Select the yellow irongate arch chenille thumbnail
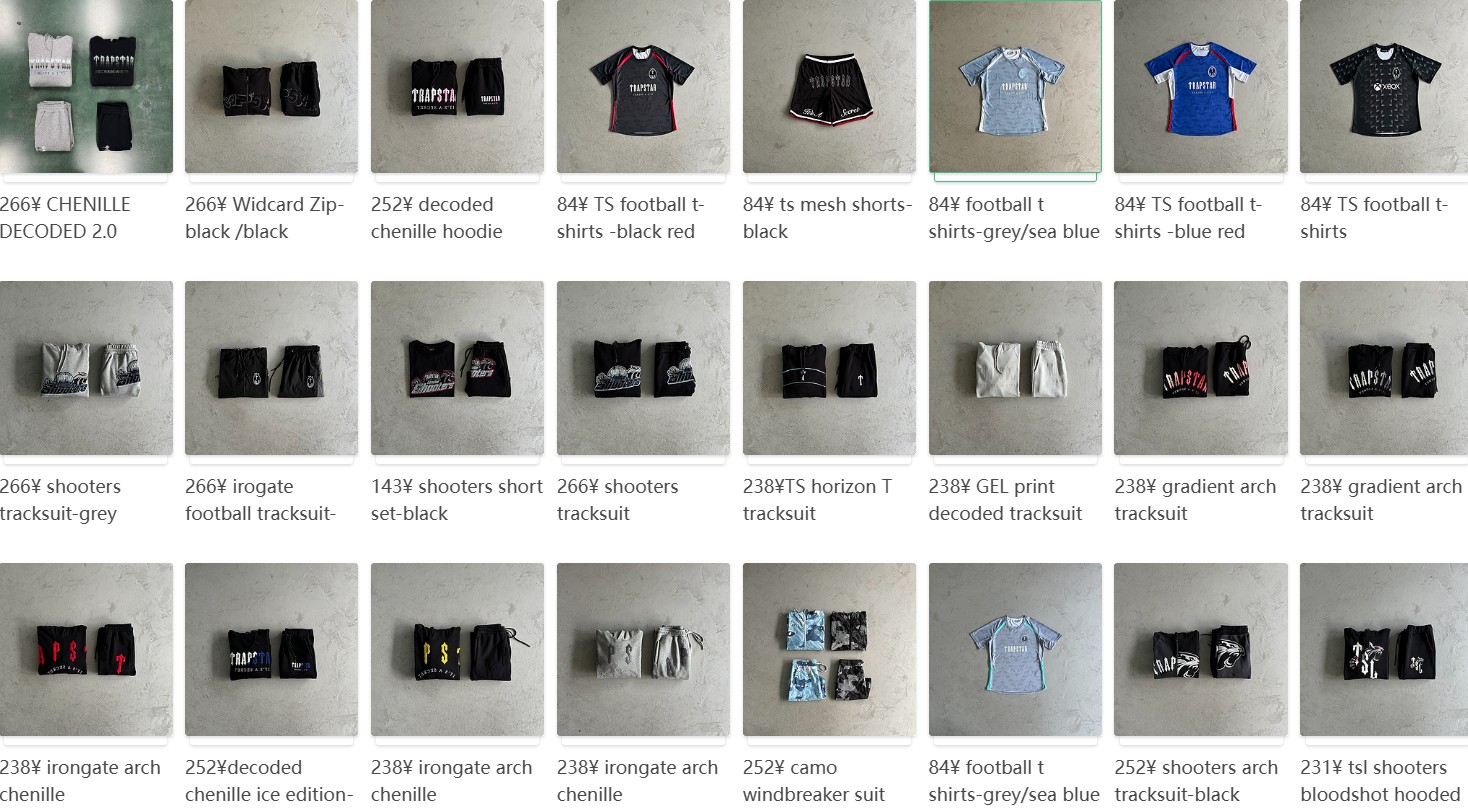 [457, 650]
